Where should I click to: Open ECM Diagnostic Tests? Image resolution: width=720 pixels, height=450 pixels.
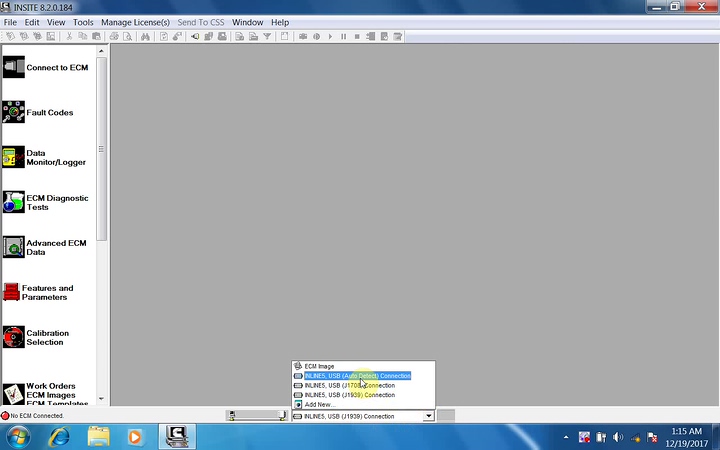click(46, 202)
